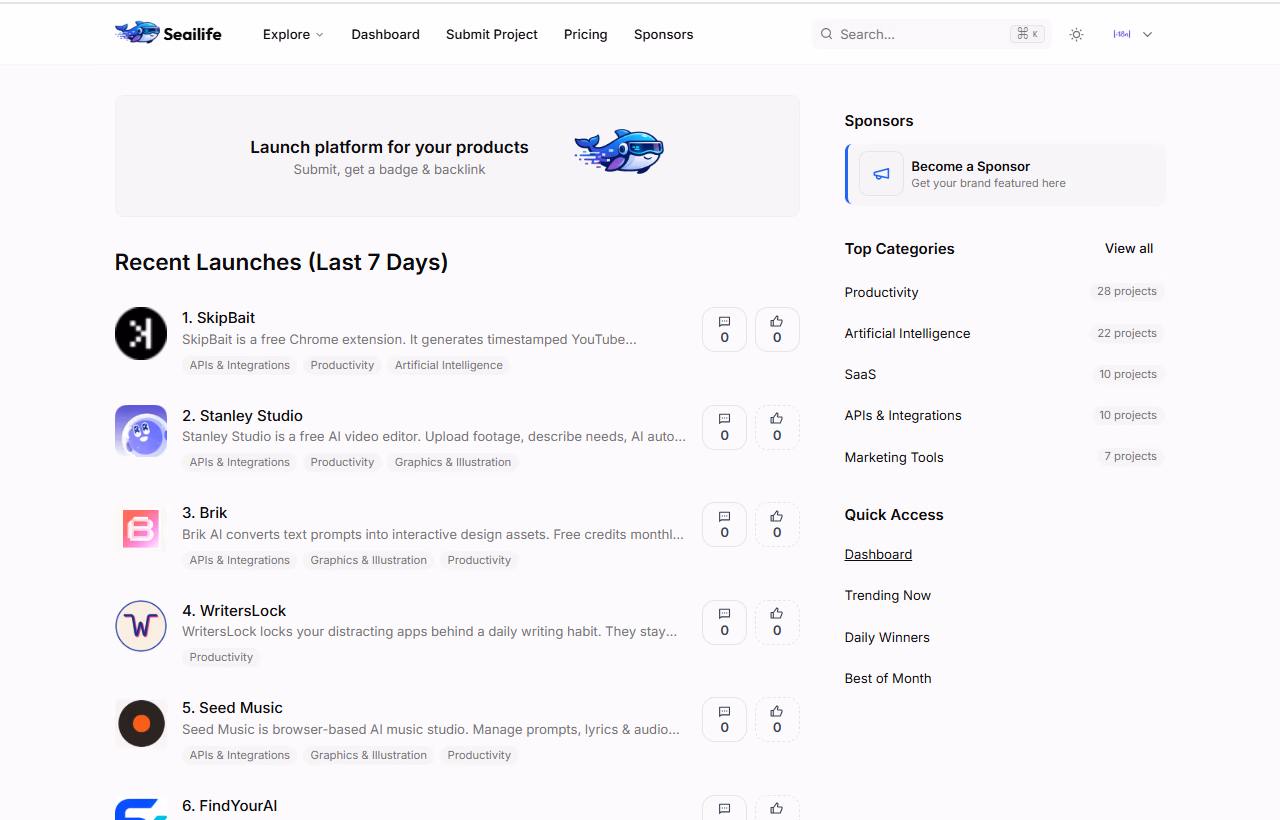Click the search magnifier icon
Screen dimensions: 1280x820
[826, 34]
